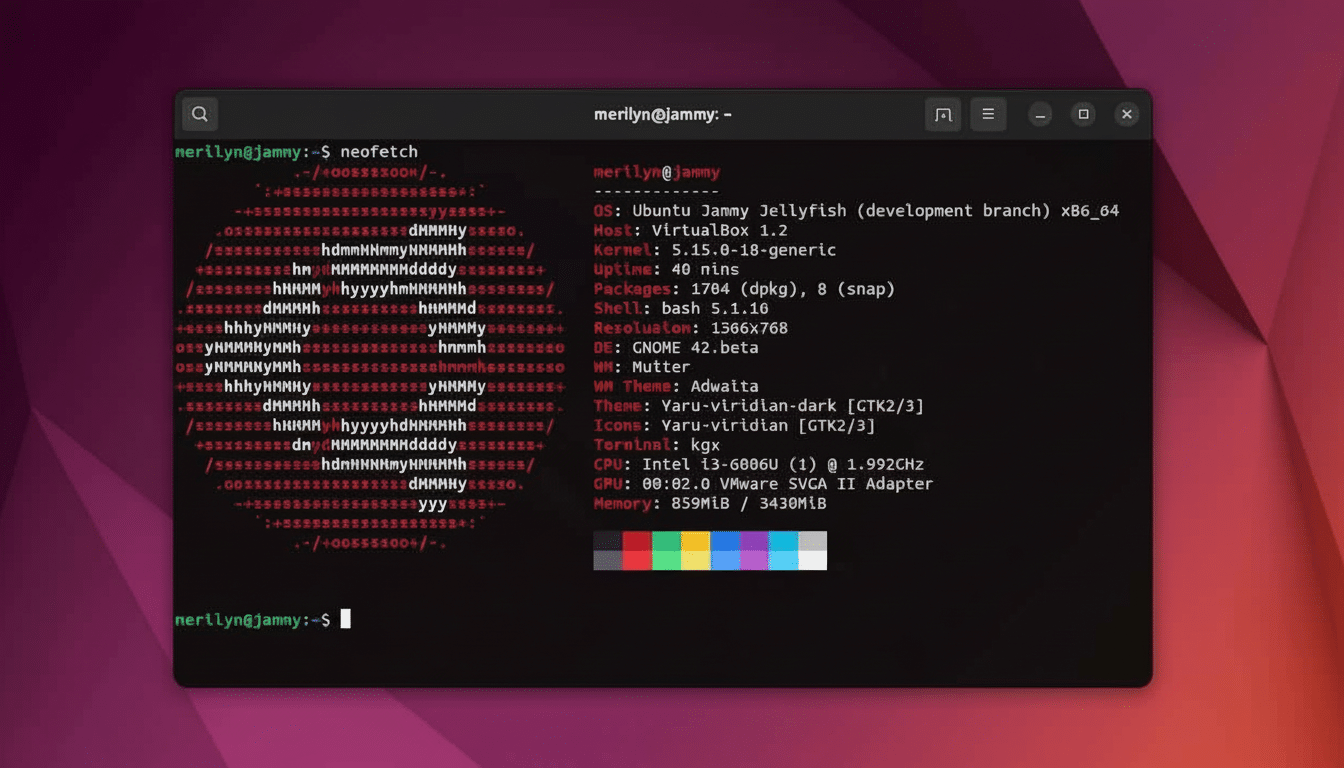Click the magnifier icon in the header bar
The image size is (1344, 768).
tap(199, 114)
